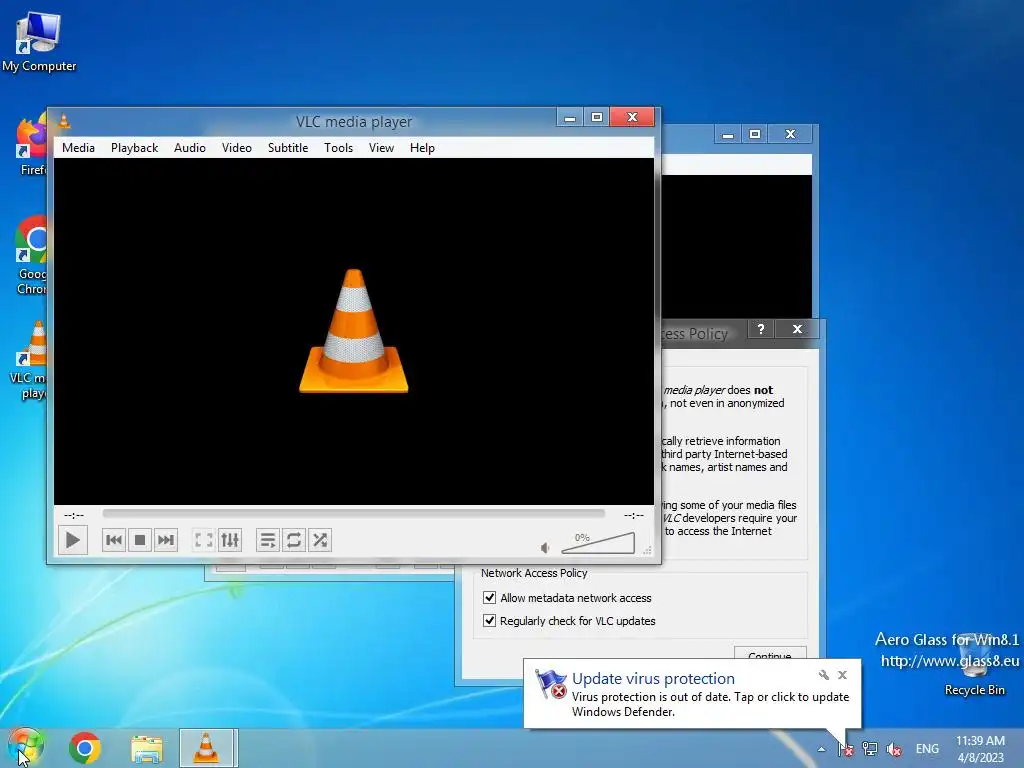The width and height of the screenshot is (1024, 768).
Task: Skip to next media in VLC
Action: point(166,540)
